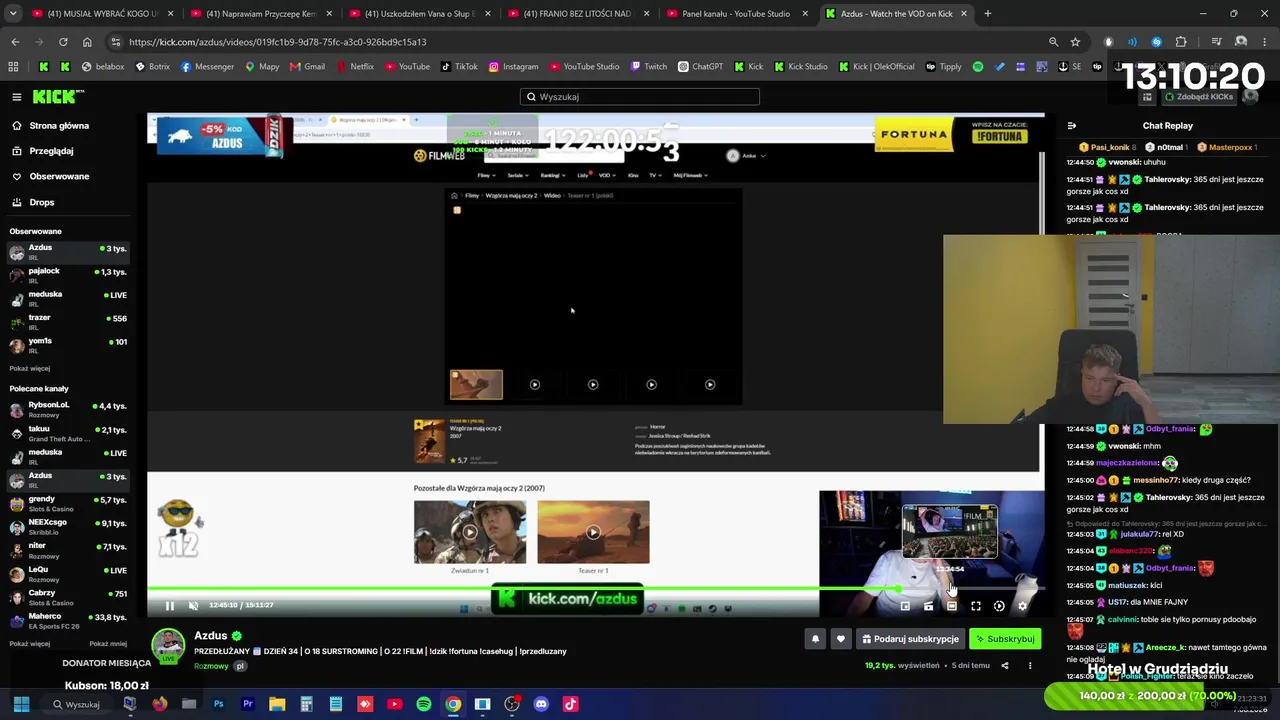Click the Rozmowy category link

click(211, 666)
